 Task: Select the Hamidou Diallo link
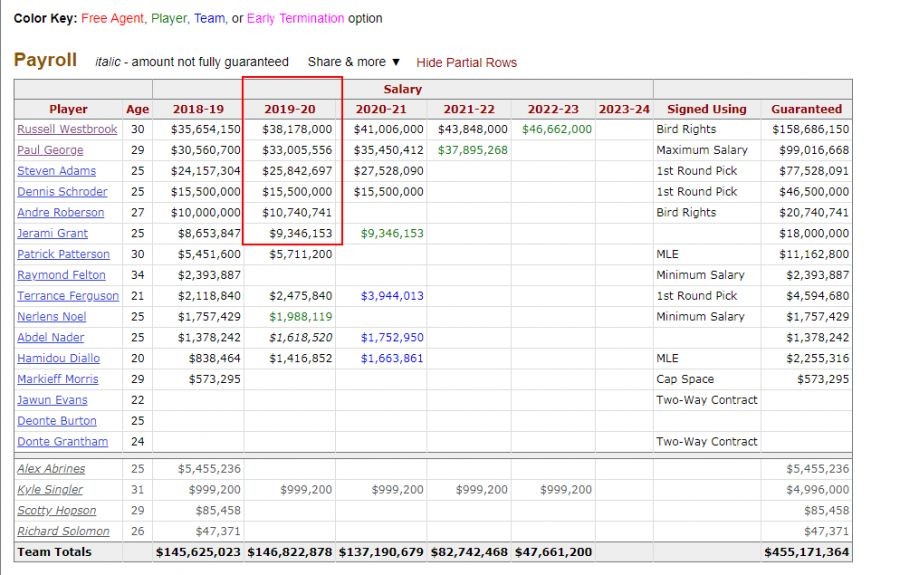(59, 358)
